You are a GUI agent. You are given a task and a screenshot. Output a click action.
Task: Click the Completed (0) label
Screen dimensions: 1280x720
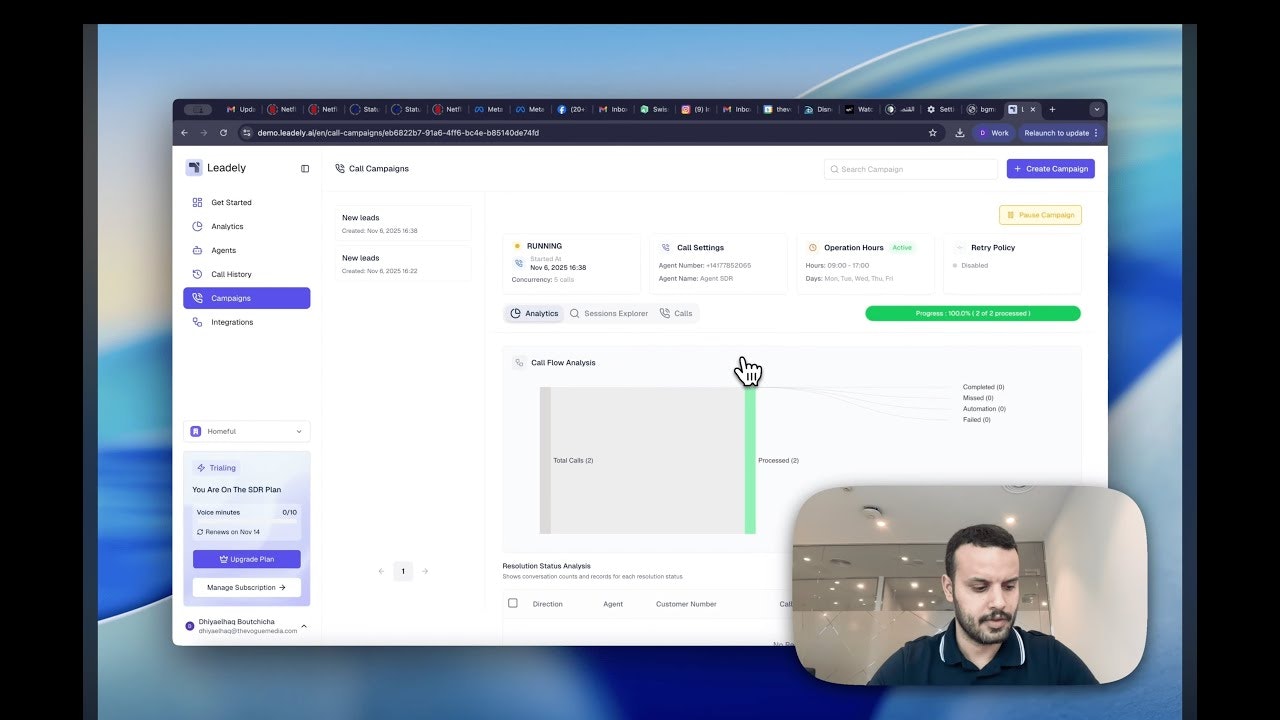click(x=984, y=387)
